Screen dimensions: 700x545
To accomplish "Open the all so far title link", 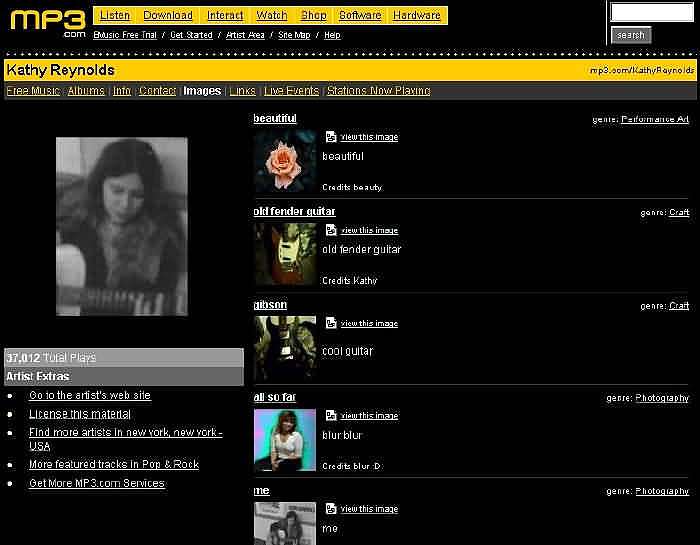I will (275, 397).
